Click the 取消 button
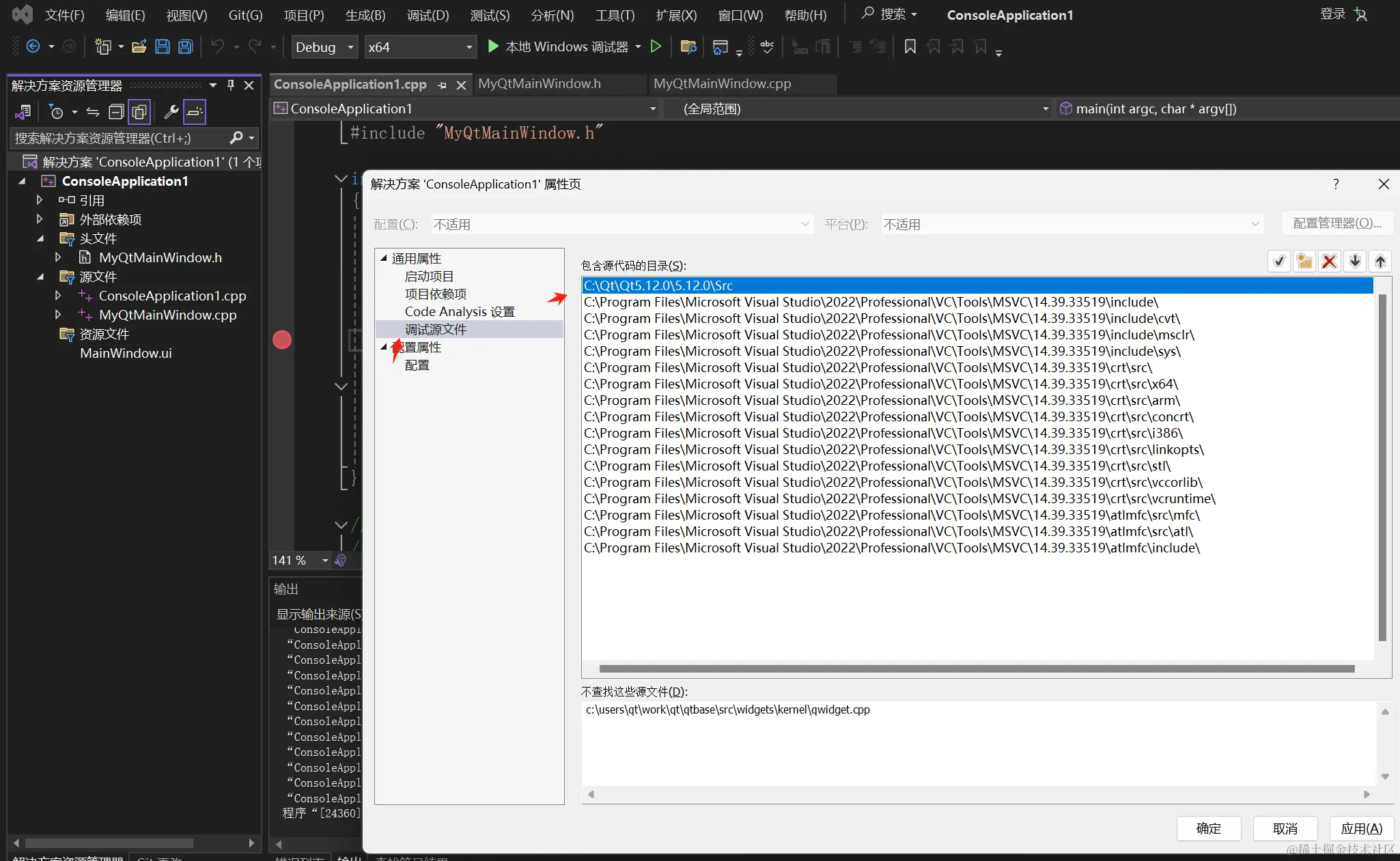The height and width of the screenshot is (861, 1400). pos(1285,828)
